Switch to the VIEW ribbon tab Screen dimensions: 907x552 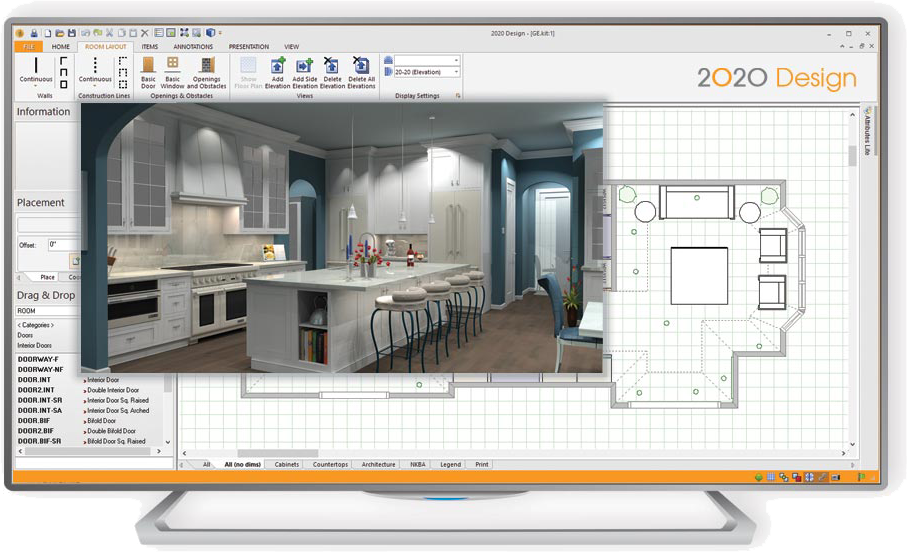(292, 47)
